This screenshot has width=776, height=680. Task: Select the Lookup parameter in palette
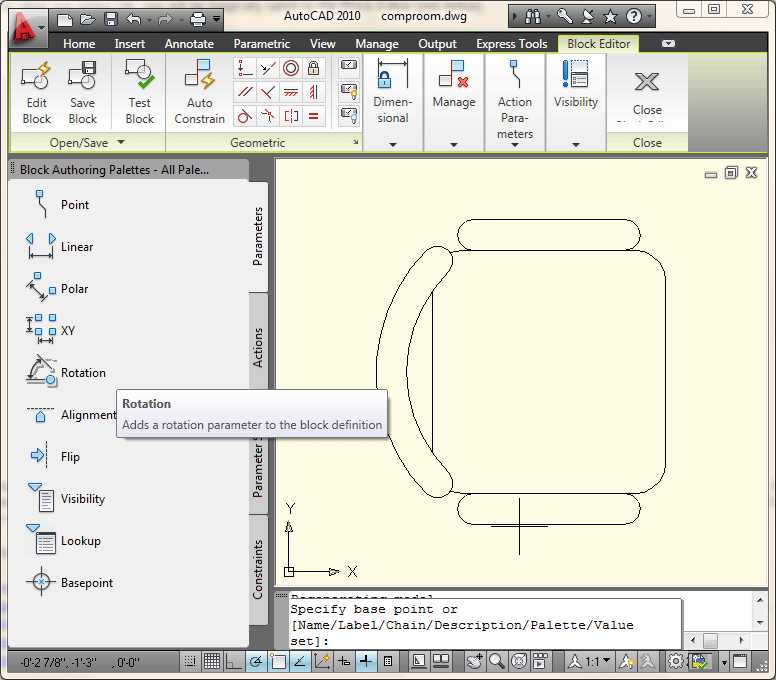point(63,540)
